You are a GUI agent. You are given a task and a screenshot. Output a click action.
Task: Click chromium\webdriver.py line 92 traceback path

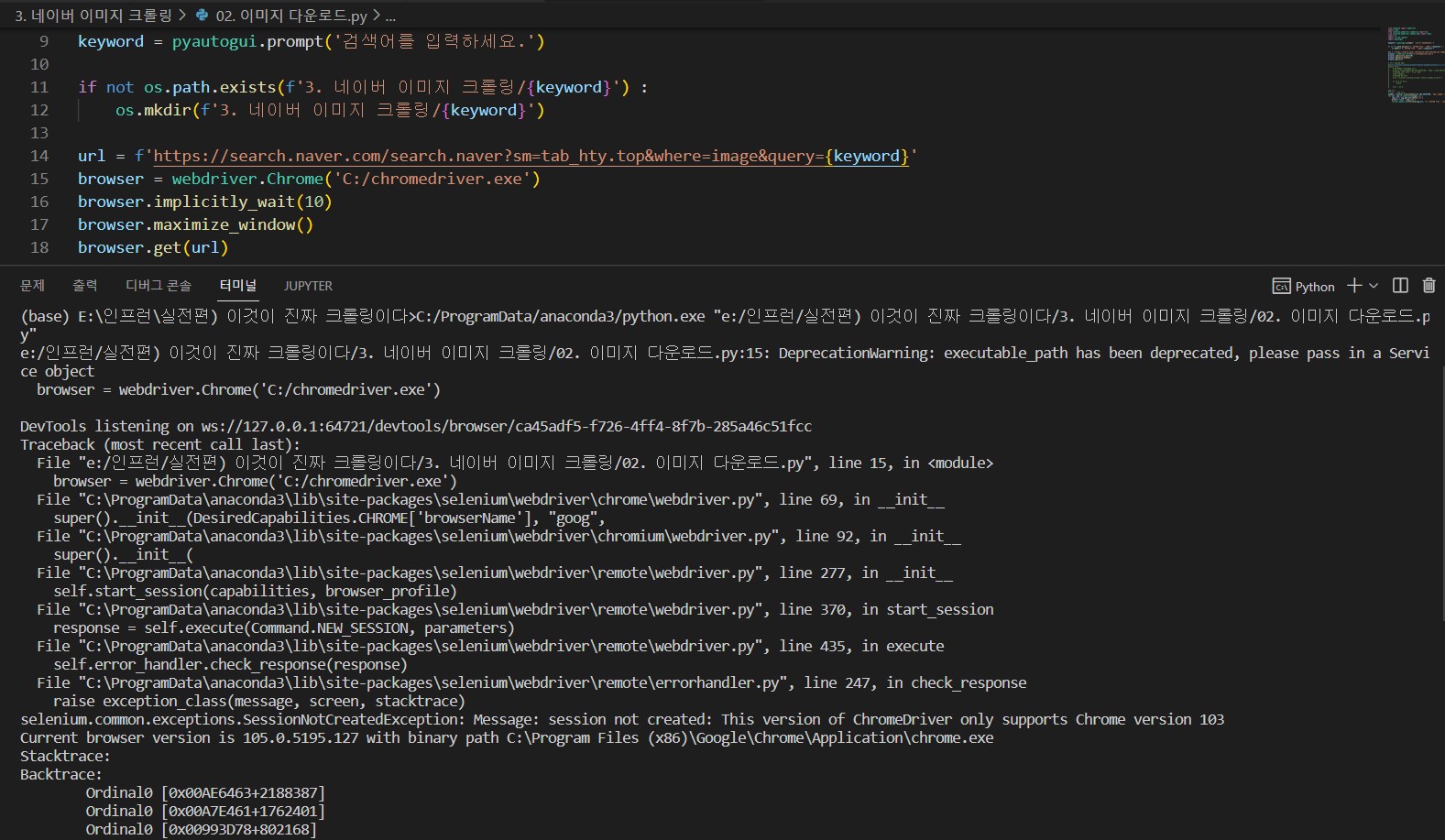tap(498, 536)
